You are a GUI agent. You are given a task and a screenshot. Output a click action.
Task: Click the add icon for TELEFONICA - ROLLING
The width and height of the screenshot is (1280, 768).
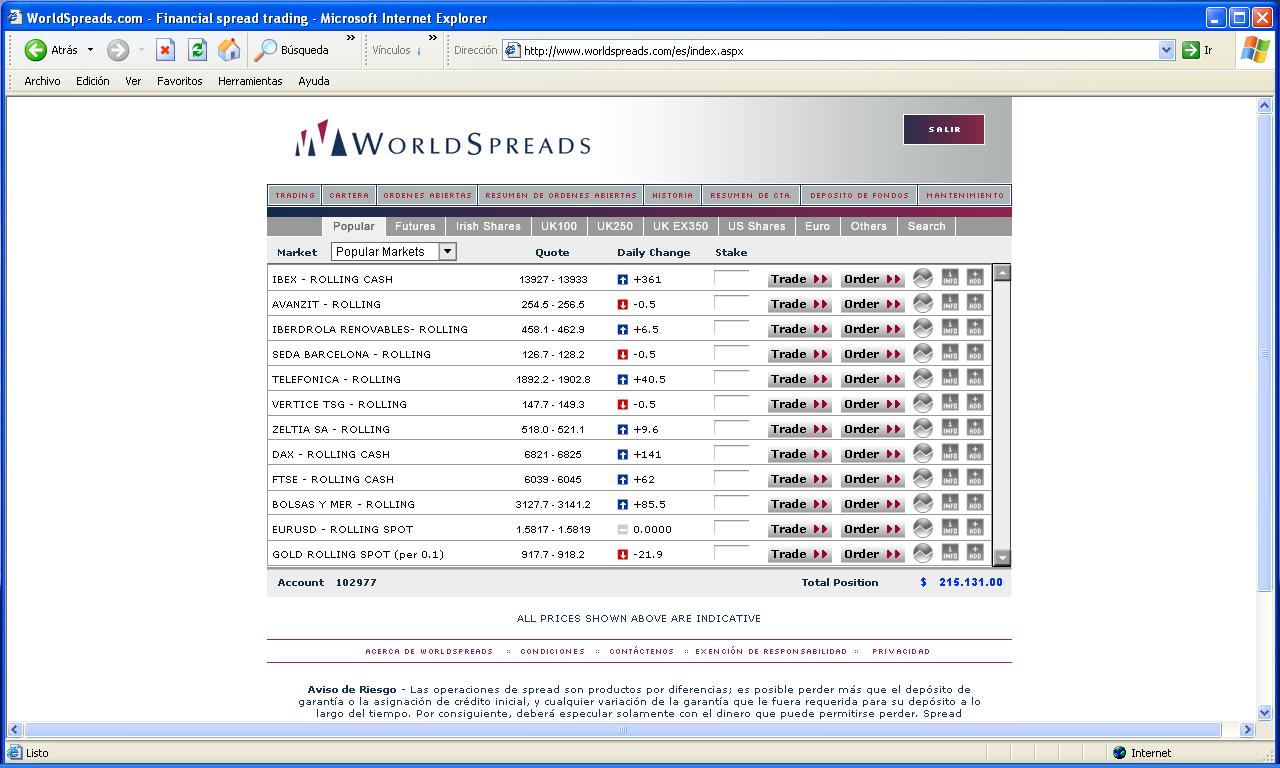975,378
